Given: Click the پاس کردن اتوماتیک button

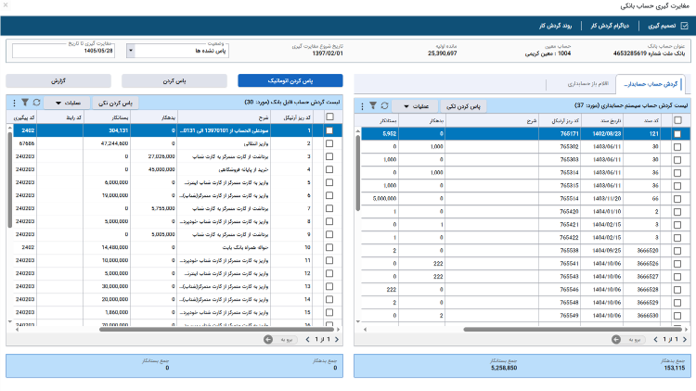Looking at the screenshot, I should pyautogui.click(x=290, y=81).
